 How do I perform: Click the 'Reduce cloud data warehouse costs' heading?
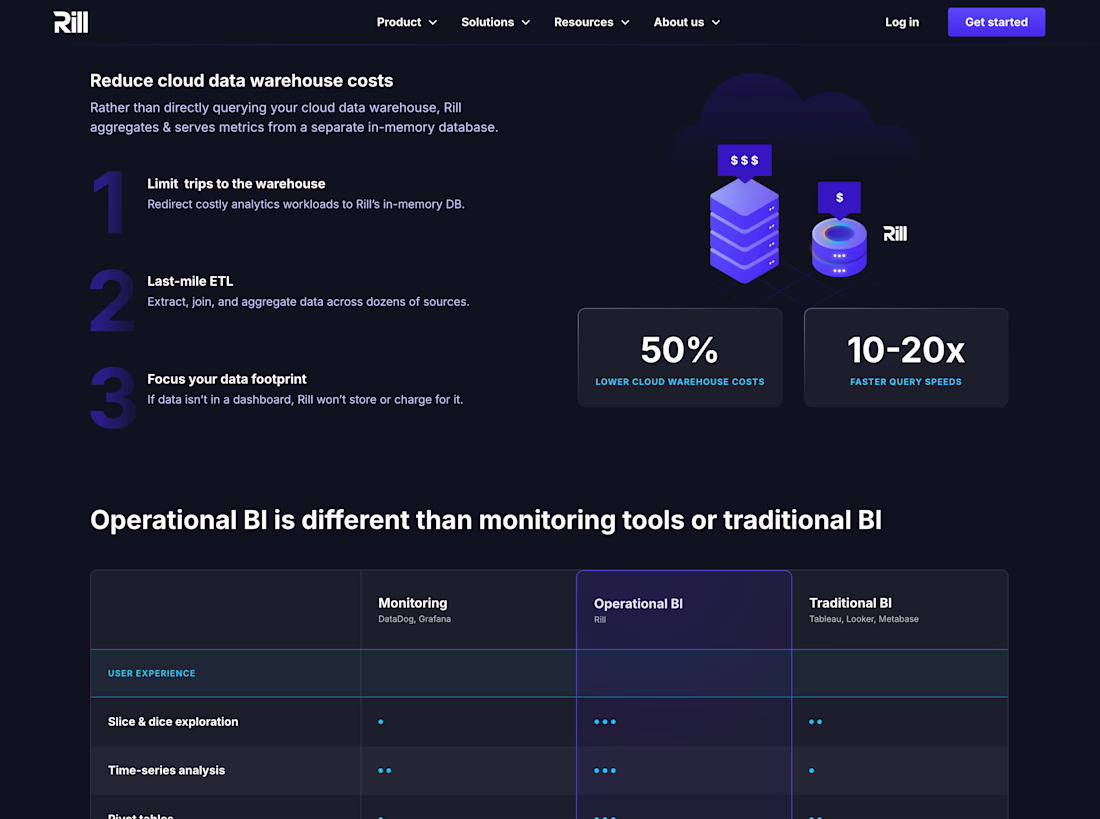coord(241,81)
